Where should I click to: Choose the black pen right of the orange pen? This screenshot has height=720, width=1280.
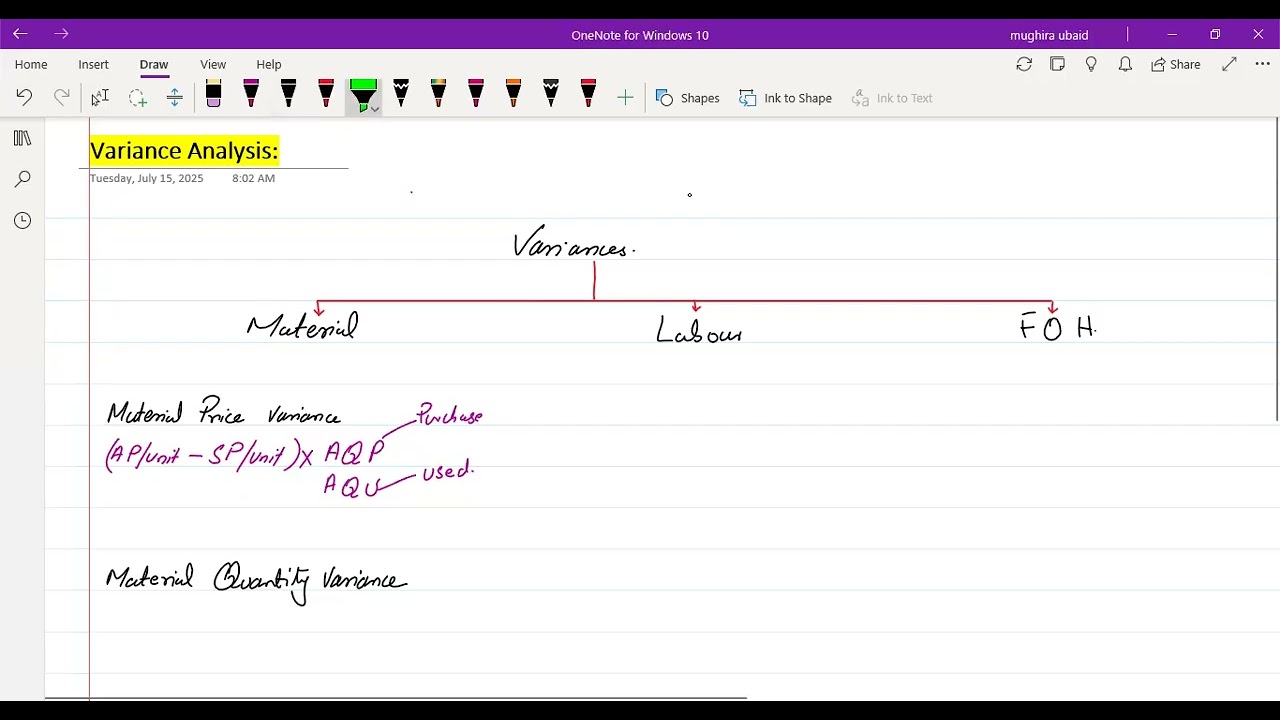551,94
